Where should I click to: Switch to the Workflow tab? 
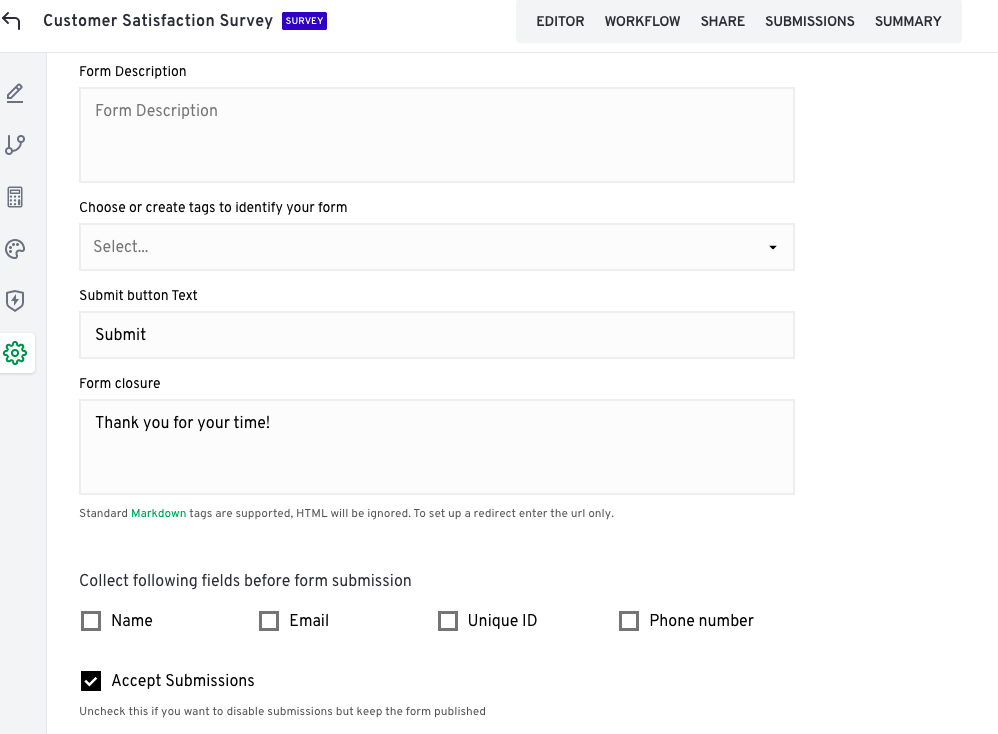(642, 21)
